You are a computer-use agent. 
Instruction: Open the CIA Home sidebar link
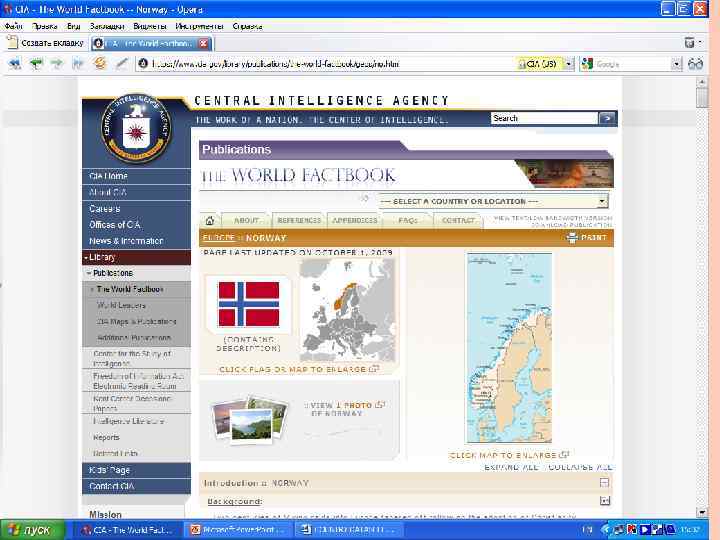(x=108, y=176)
